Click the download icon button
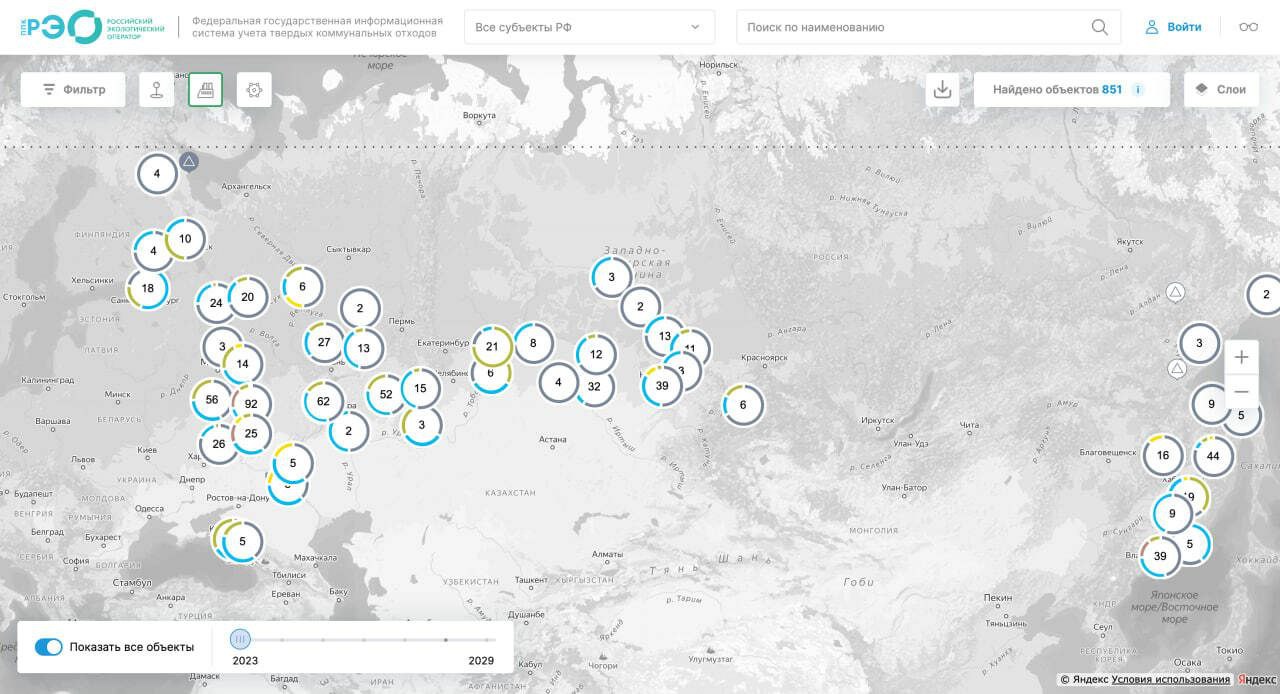Viewport: 1280px width, 694px height. click(x=941, y=90)
